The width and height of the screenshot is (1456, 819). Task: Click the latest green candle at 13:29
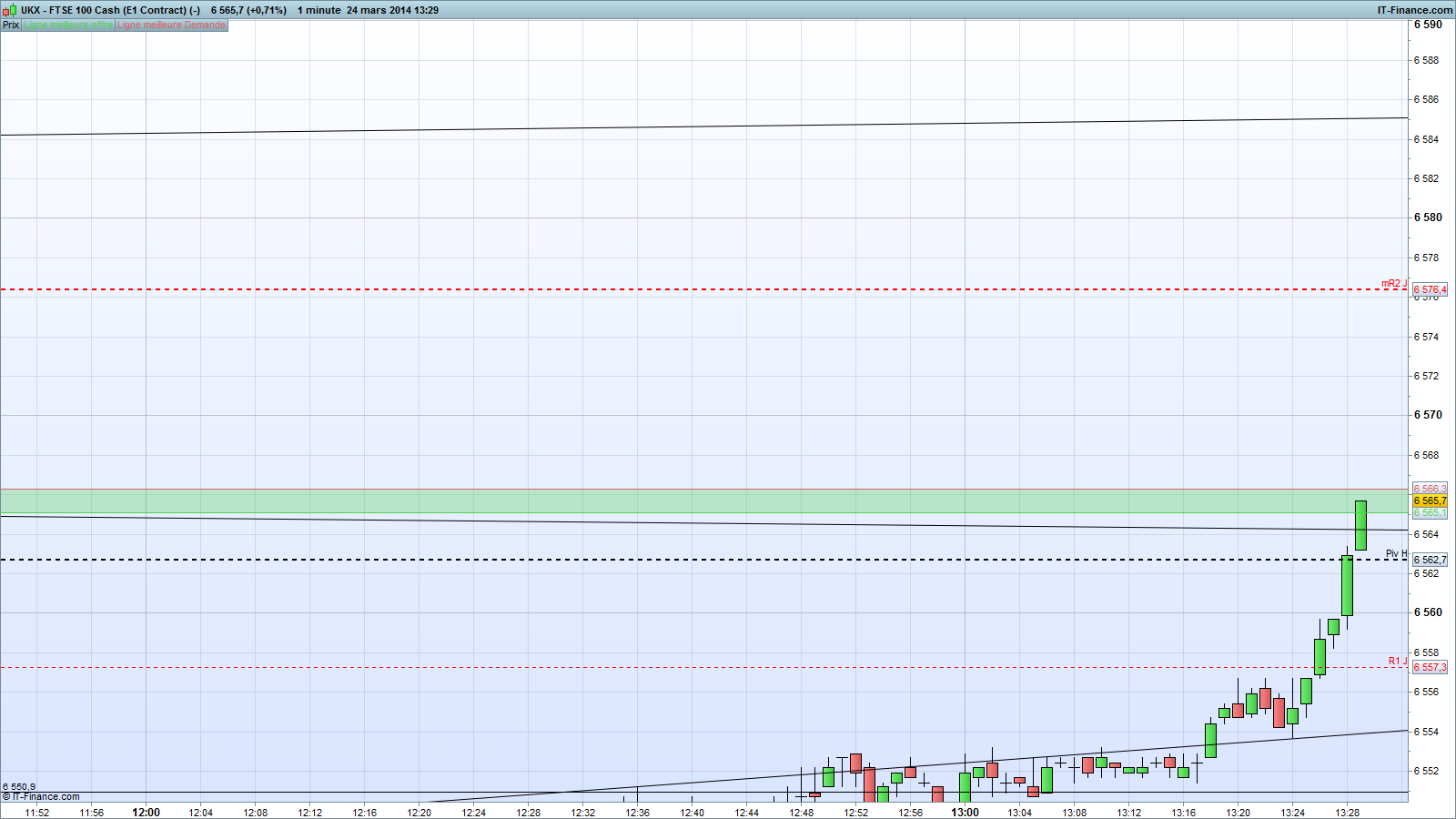click(1360, 525)
